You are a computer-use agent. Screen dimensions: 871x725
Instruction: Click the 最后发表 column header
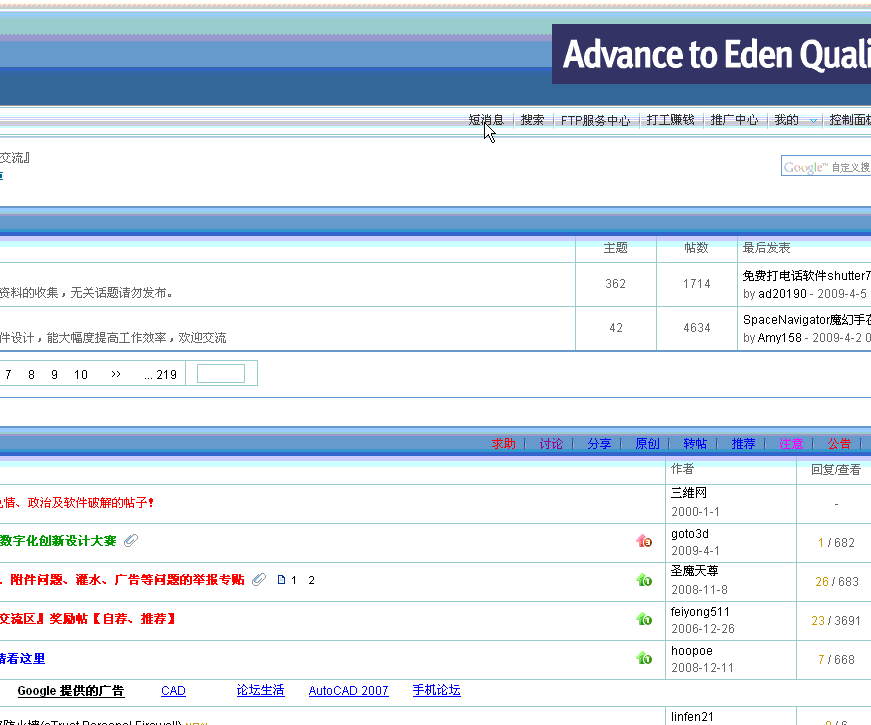(767, 248)
